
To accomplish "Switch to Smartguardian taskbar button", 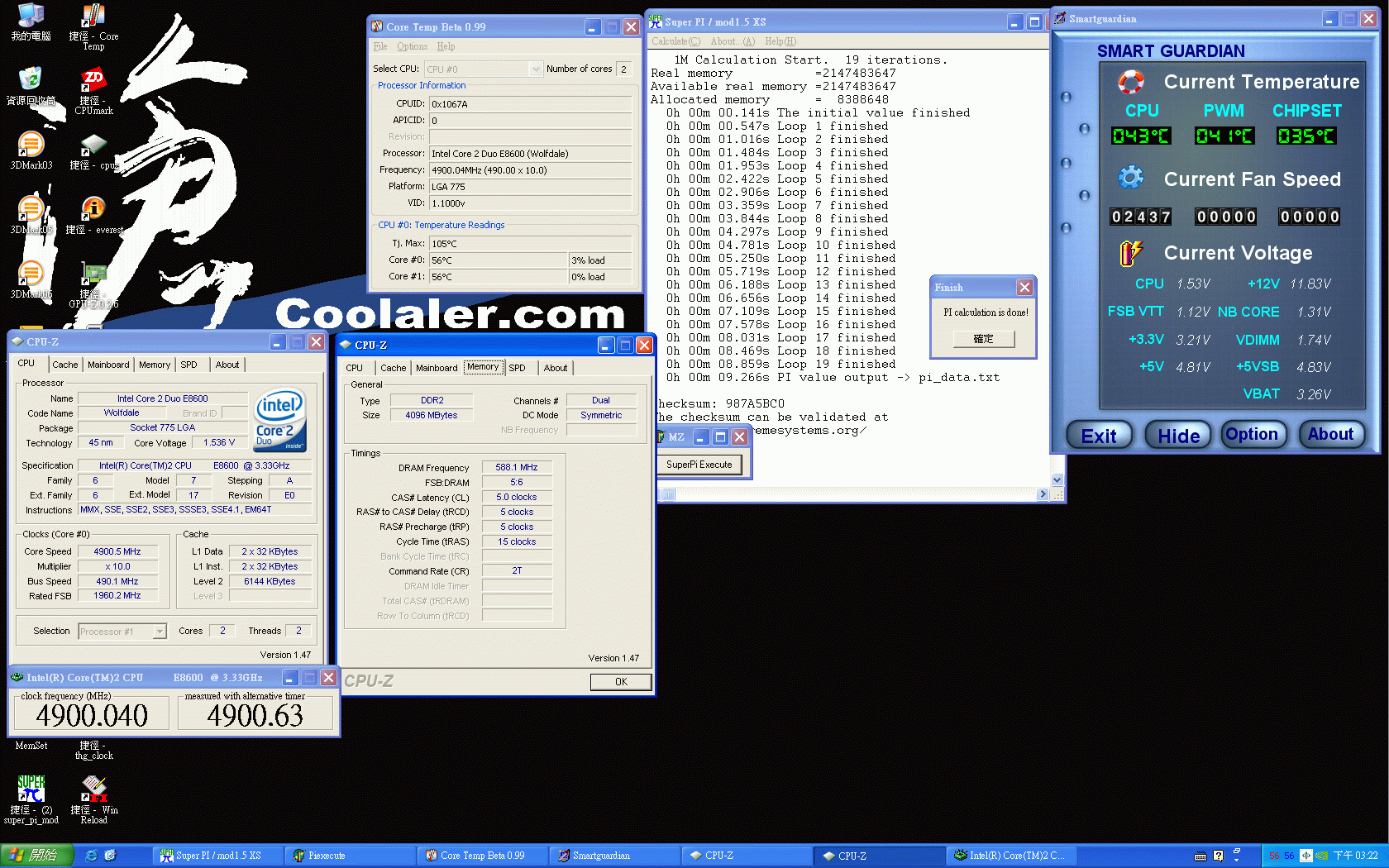I will (x=615, y=856).
